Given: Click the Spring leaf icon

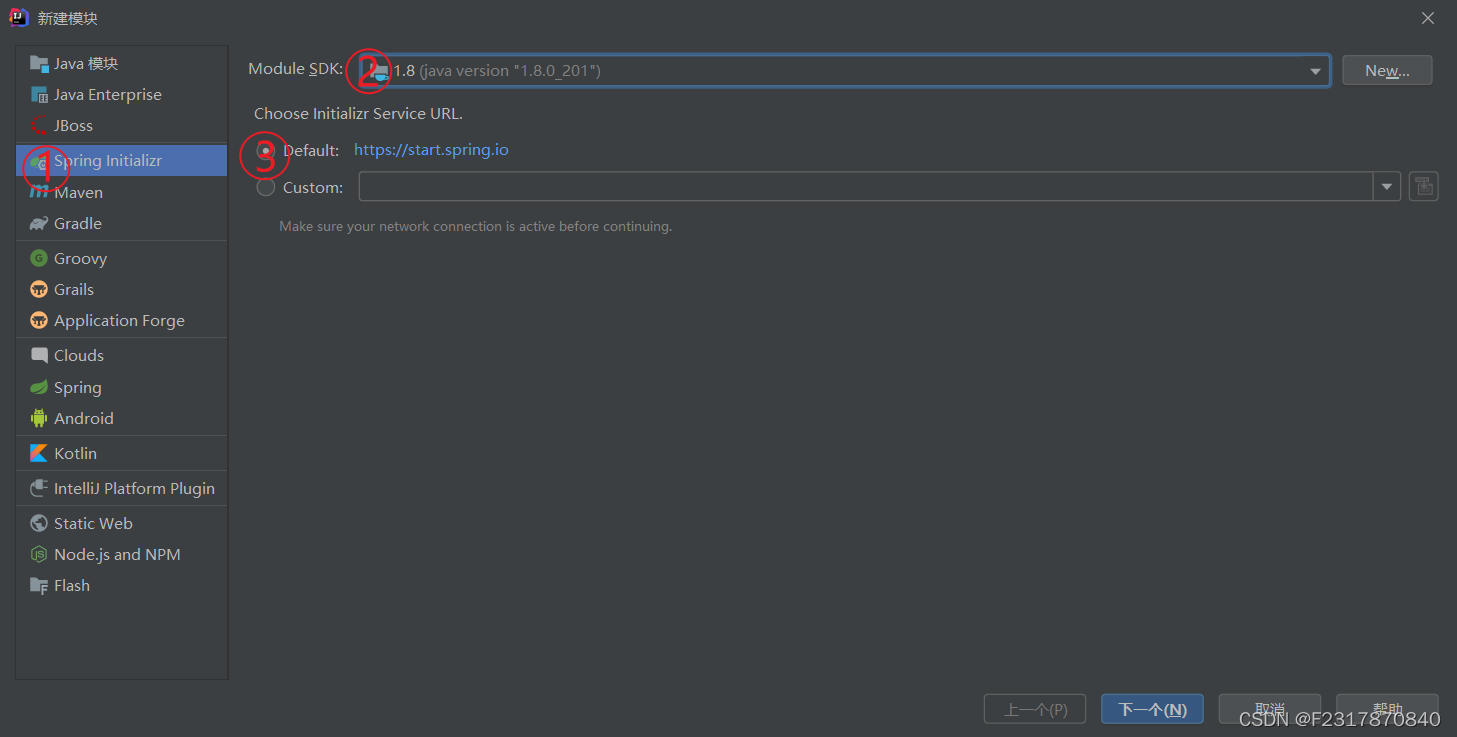Looking at the screenshot, I should click(x=39, y=387).
